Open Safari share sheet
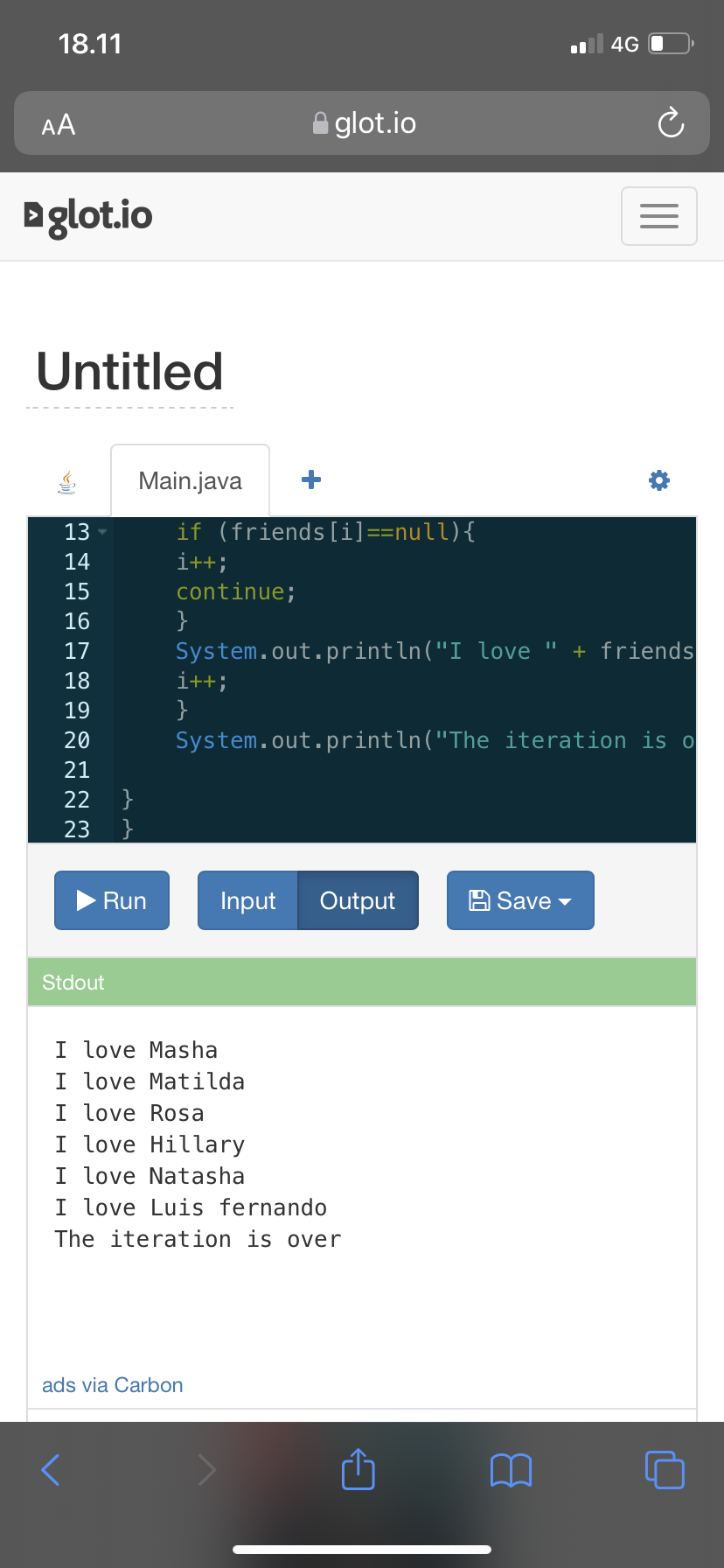Viewport: 724px width, 1568px height. (x=358, y=1469)
